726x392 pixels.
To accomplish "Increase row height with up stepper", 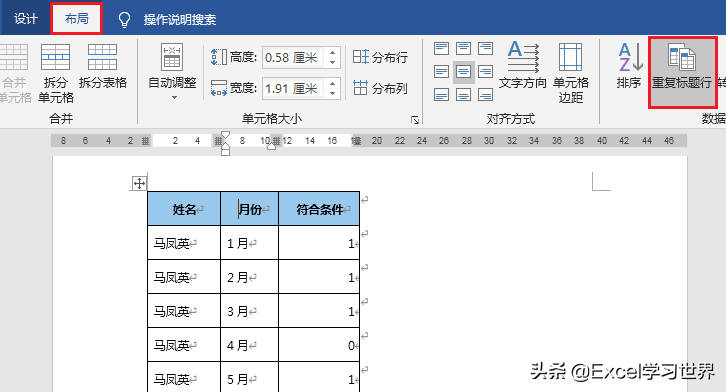I will 332,52.
